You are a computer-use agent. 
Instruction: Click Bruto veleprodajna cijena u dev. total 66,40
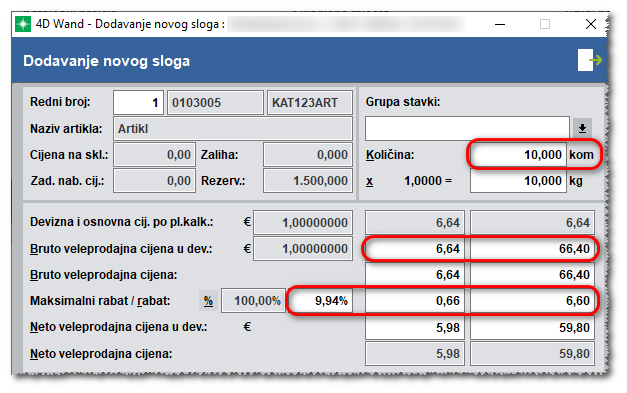click(x=532, y=249)
